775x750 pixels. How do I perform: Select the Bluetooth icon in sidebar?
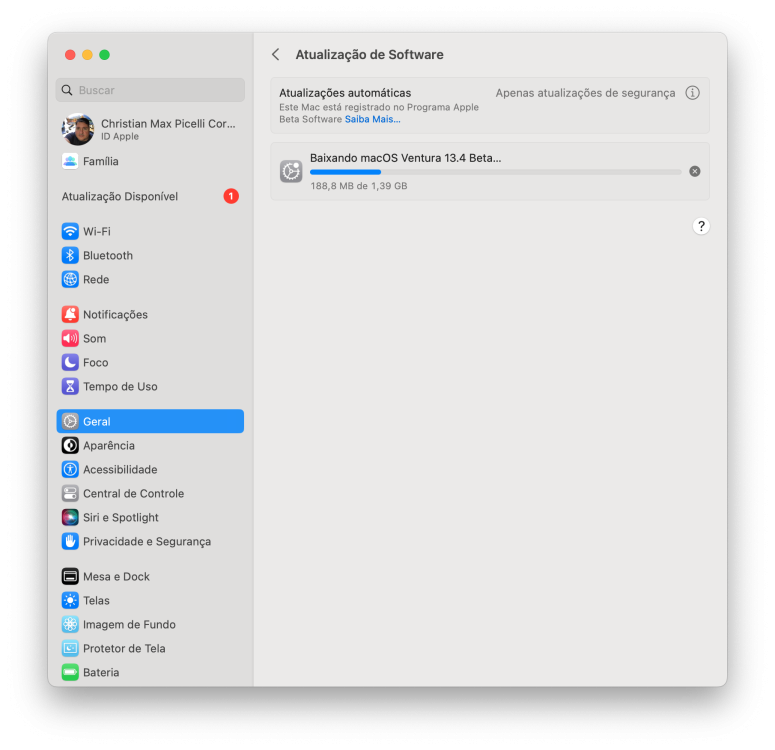[70, 256]
